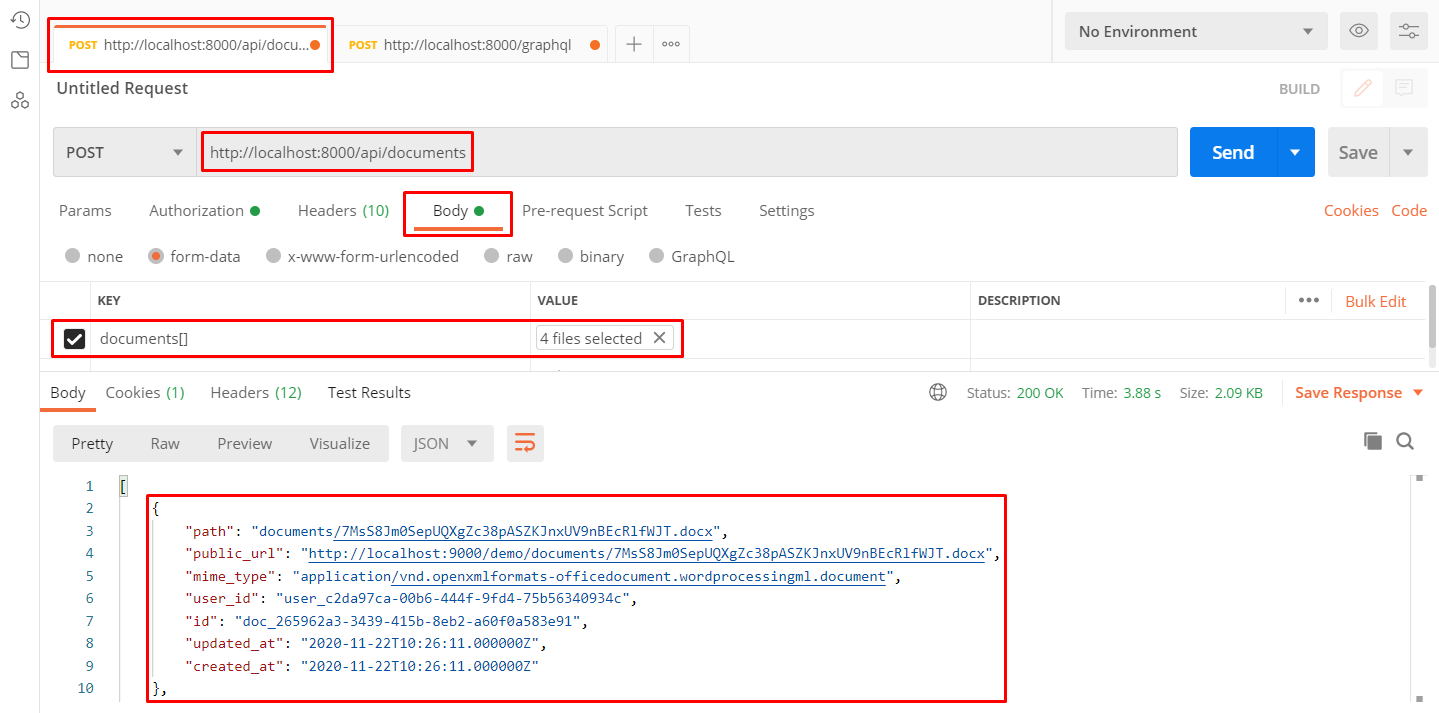The width and height of the screenshot is (1439, 713).
Task: Click the pencil edit icon near BUILD
Action: pos(1362,88)
